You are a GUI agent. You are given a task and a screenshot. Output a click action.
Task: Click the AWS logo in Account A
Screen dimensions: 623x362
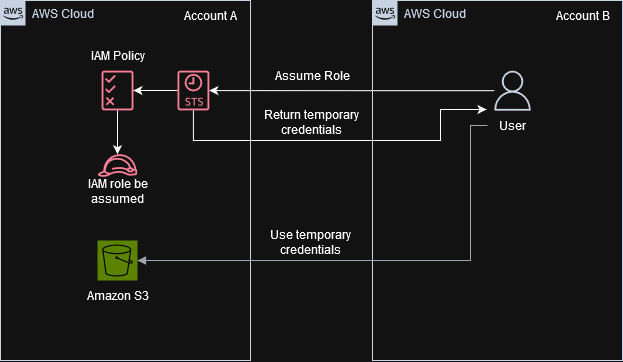(x=13, y=13)
